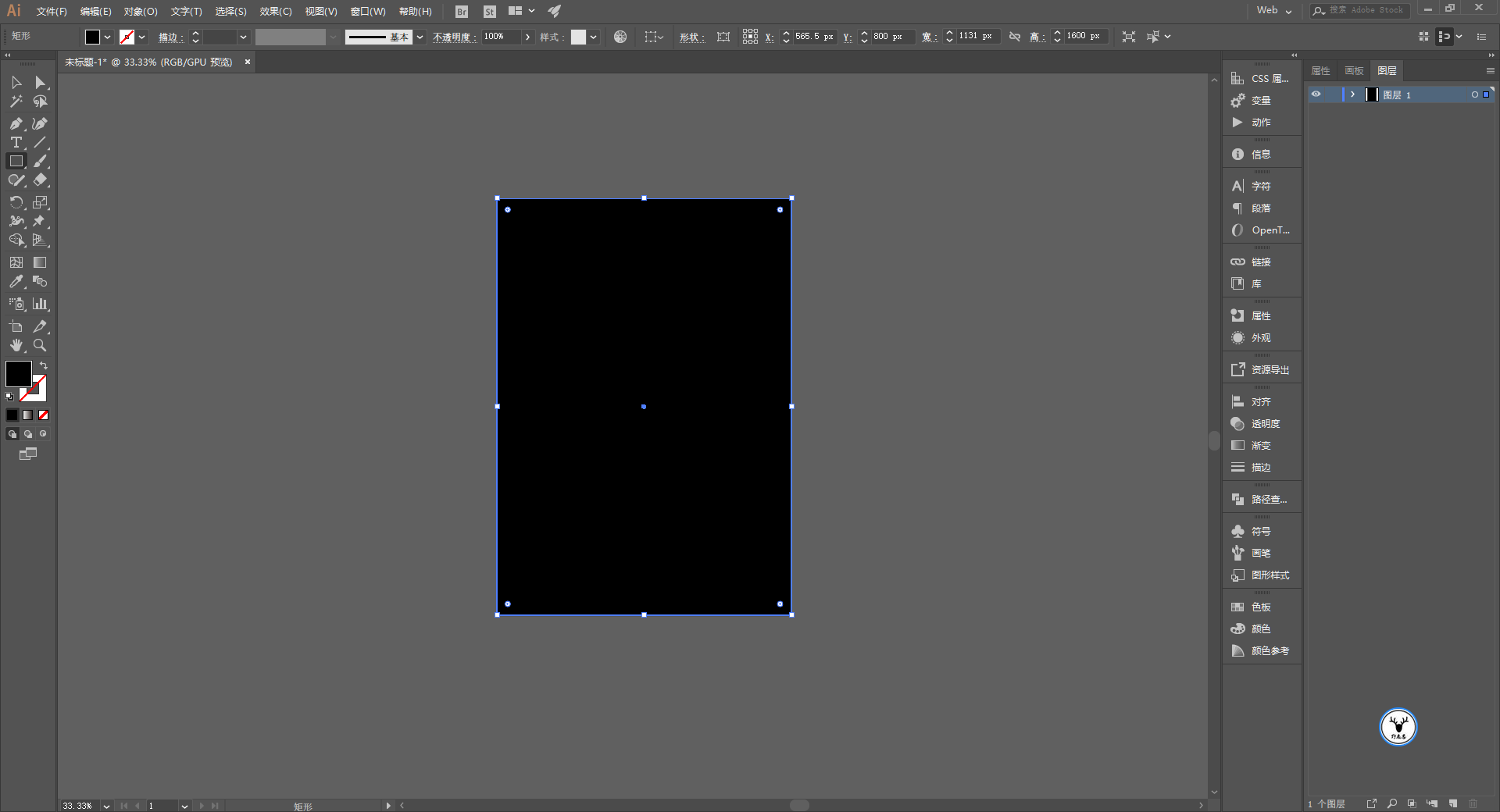Toggle visibility of 图层 1
1500x812 pixels.
click(1316, 94)
